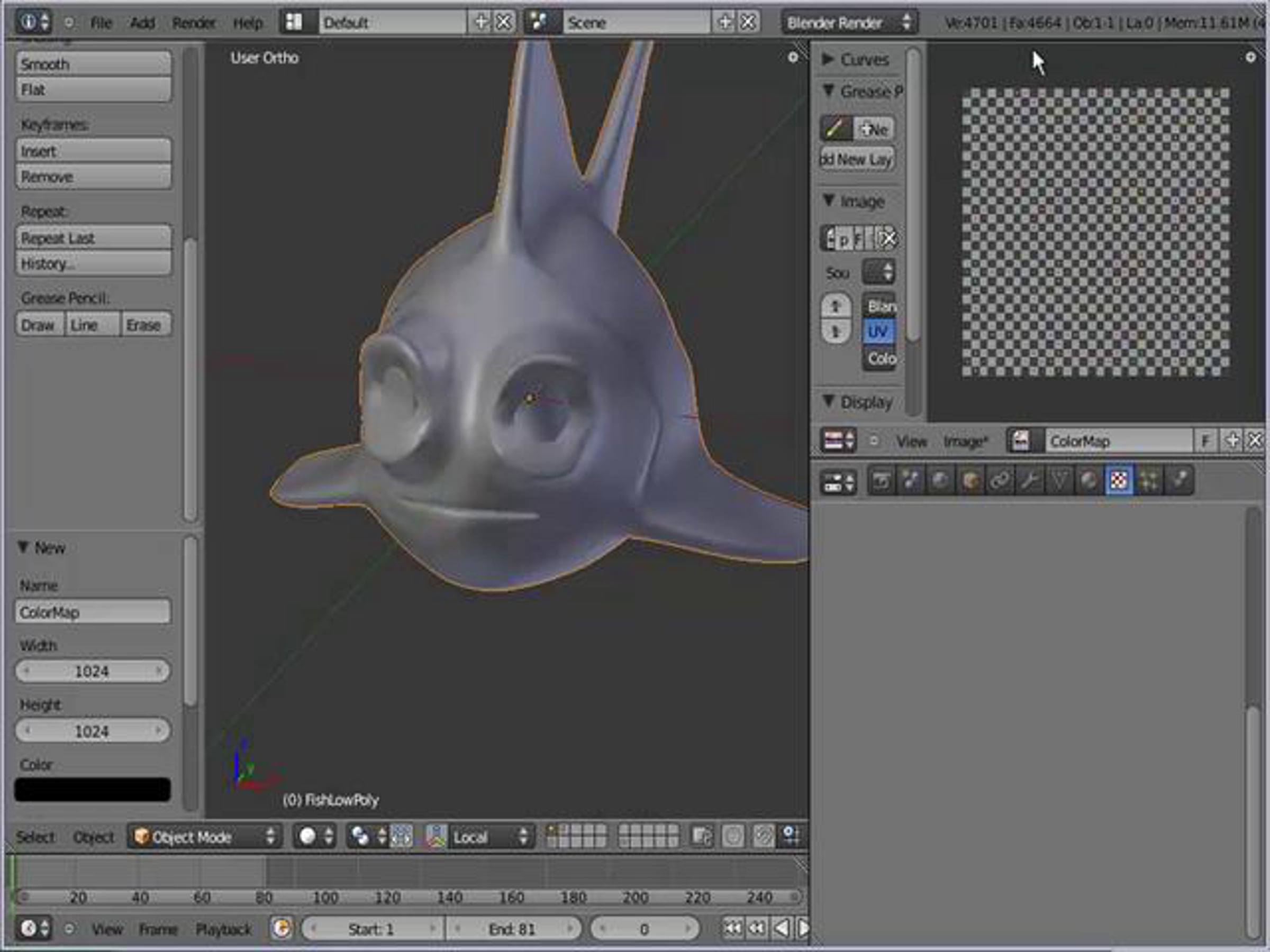Toggle the 3D manipulator widget button
1270x952 pixels.
[x=436, y=837]
